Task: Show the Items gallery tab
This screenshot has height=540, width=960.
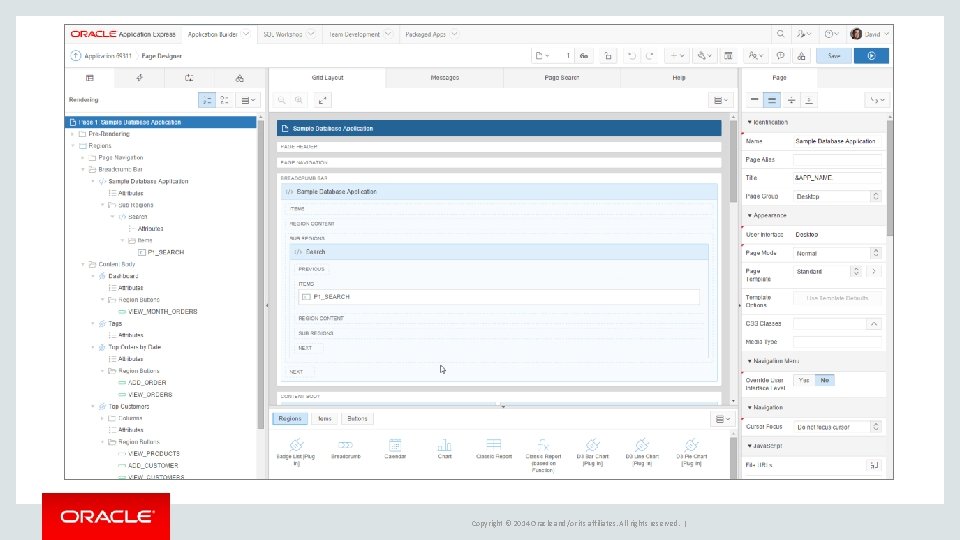Action: 324,419
